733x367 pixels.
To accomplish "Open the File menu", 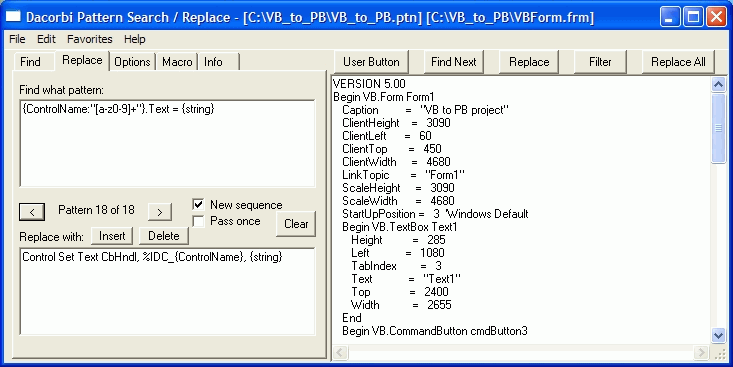I will click(17, 39).
